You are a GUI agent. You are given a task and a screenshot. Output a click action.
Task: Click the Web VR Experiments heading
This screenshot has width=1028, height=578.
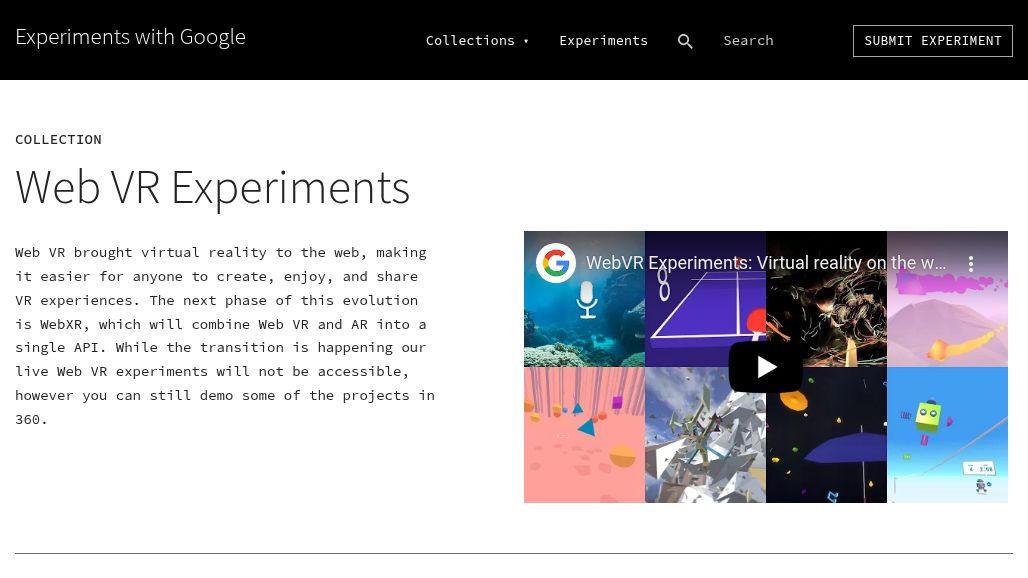[x=212, y=188]
